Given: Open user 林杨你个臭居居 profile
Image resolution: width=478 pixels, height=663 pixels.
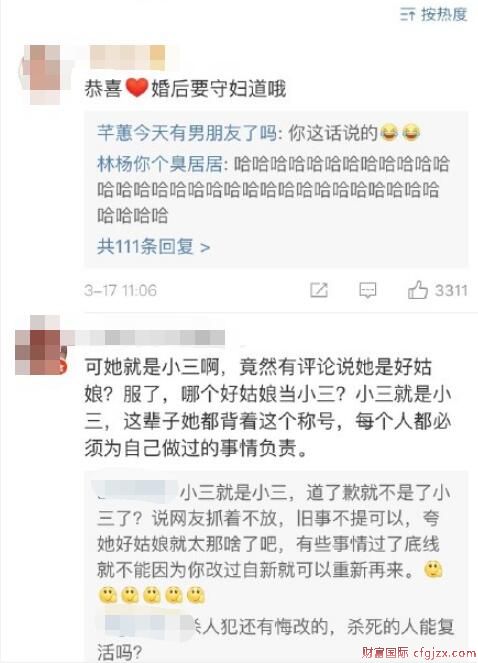Looking at the screenshot, I should (x=159, y=164).
